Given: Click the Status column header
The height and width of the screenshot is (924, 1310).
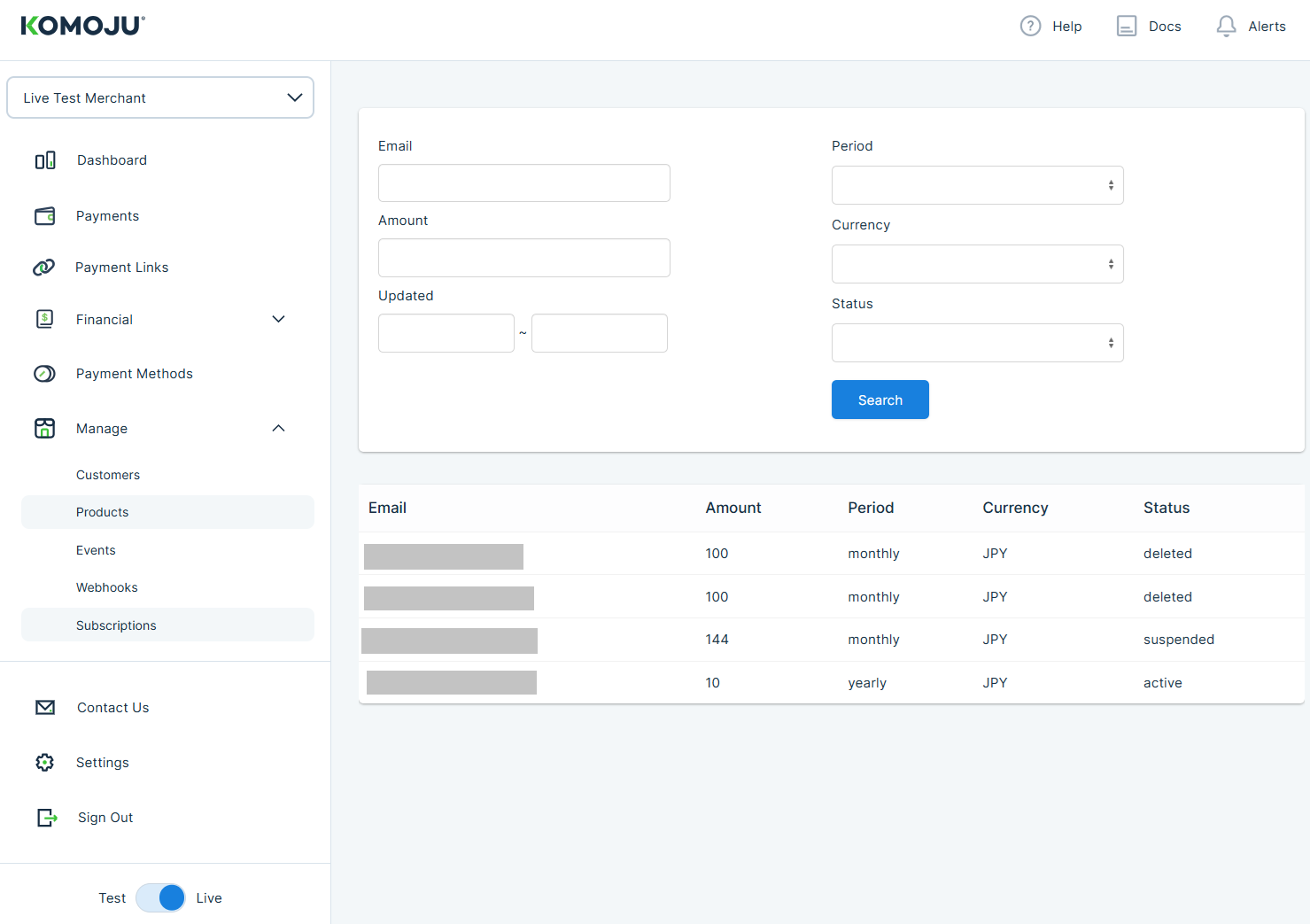Looking at the screenshot, I should (1166, 508).
